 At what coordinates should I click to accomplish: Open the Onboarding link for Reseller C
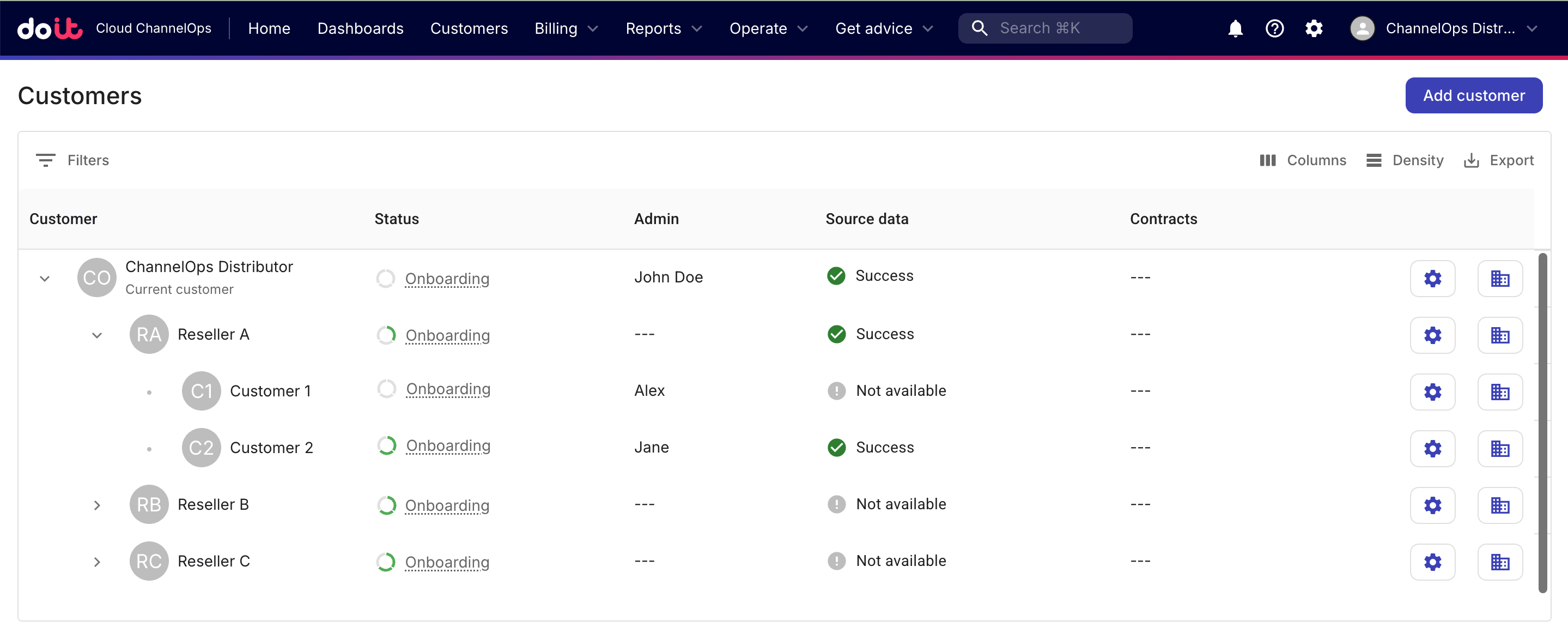pyautogui.click(x=447, y=562)
